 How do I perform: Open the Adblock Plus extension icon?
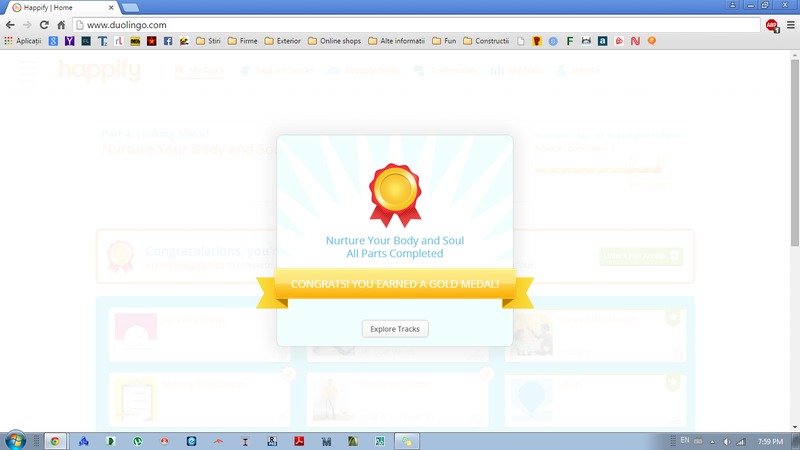(772, 25)
